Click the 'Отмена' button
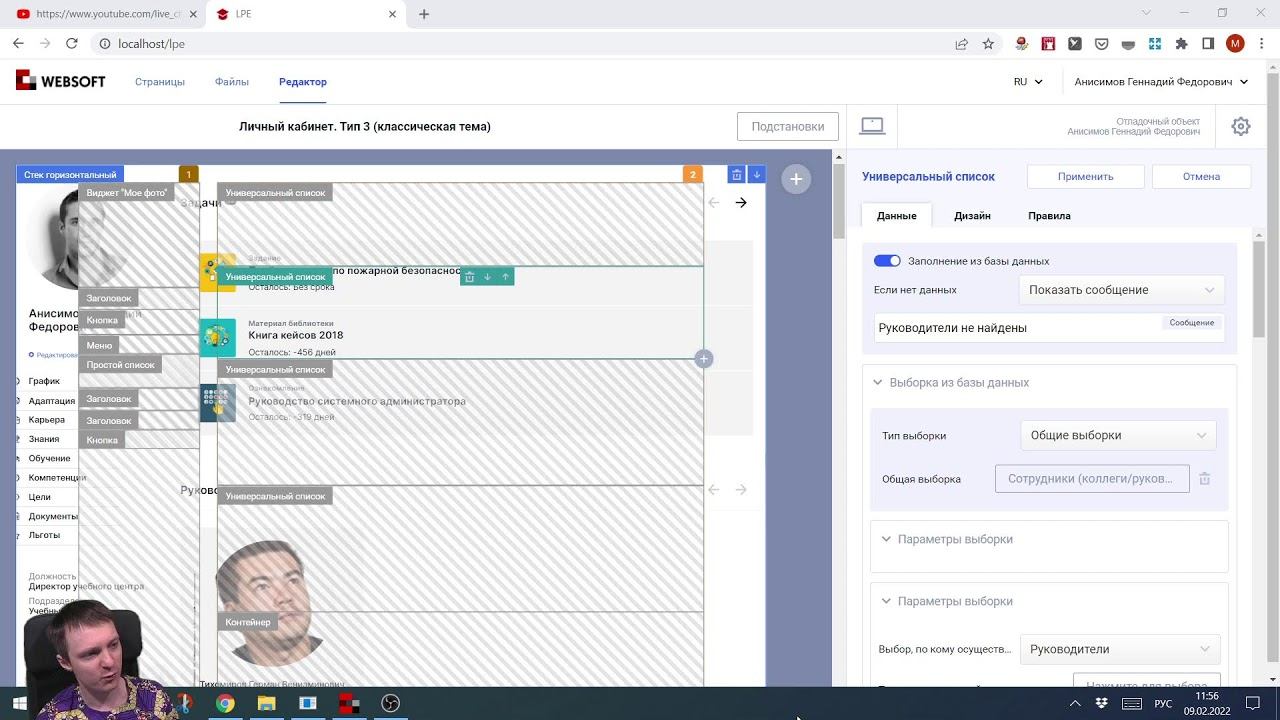Viewport: 1280px width, 720px height. [x=1201, y=176]
